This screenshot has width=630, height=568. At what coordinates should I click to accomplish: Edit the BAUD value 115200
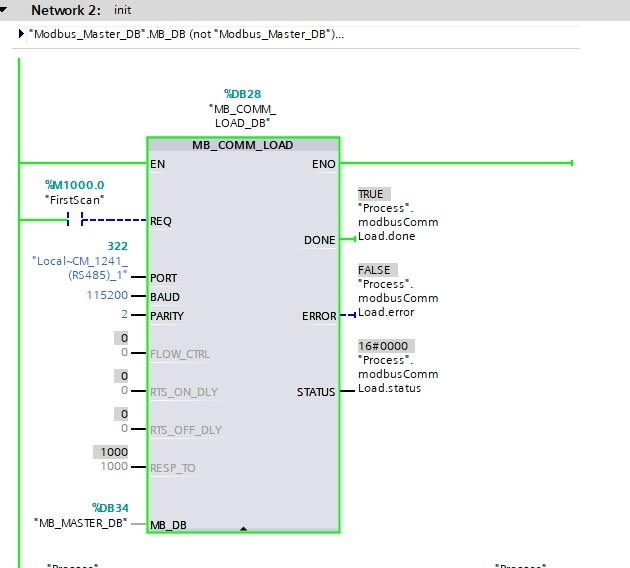[x=107, y=295]
